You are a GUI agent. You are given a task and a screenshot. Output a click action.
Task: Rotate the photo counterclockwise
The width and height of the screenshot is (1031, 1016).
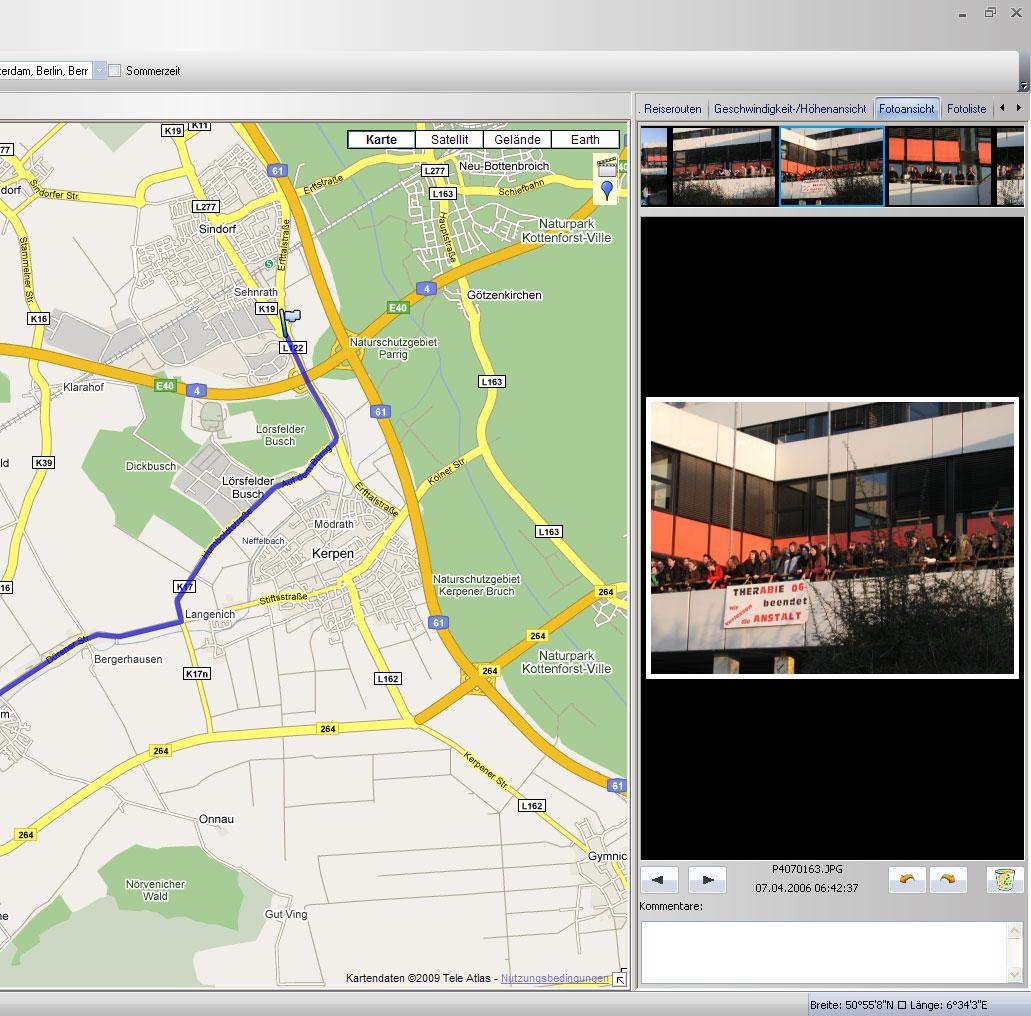[x=907, y=880]
